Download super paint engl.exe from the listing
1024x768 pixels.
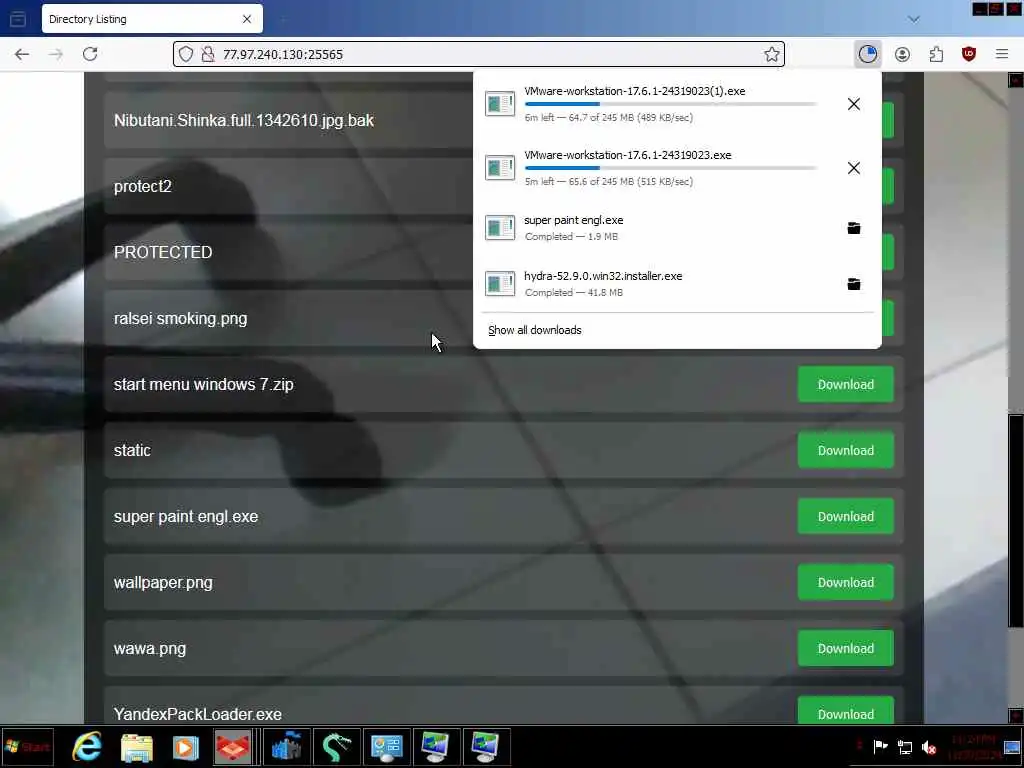846,517
